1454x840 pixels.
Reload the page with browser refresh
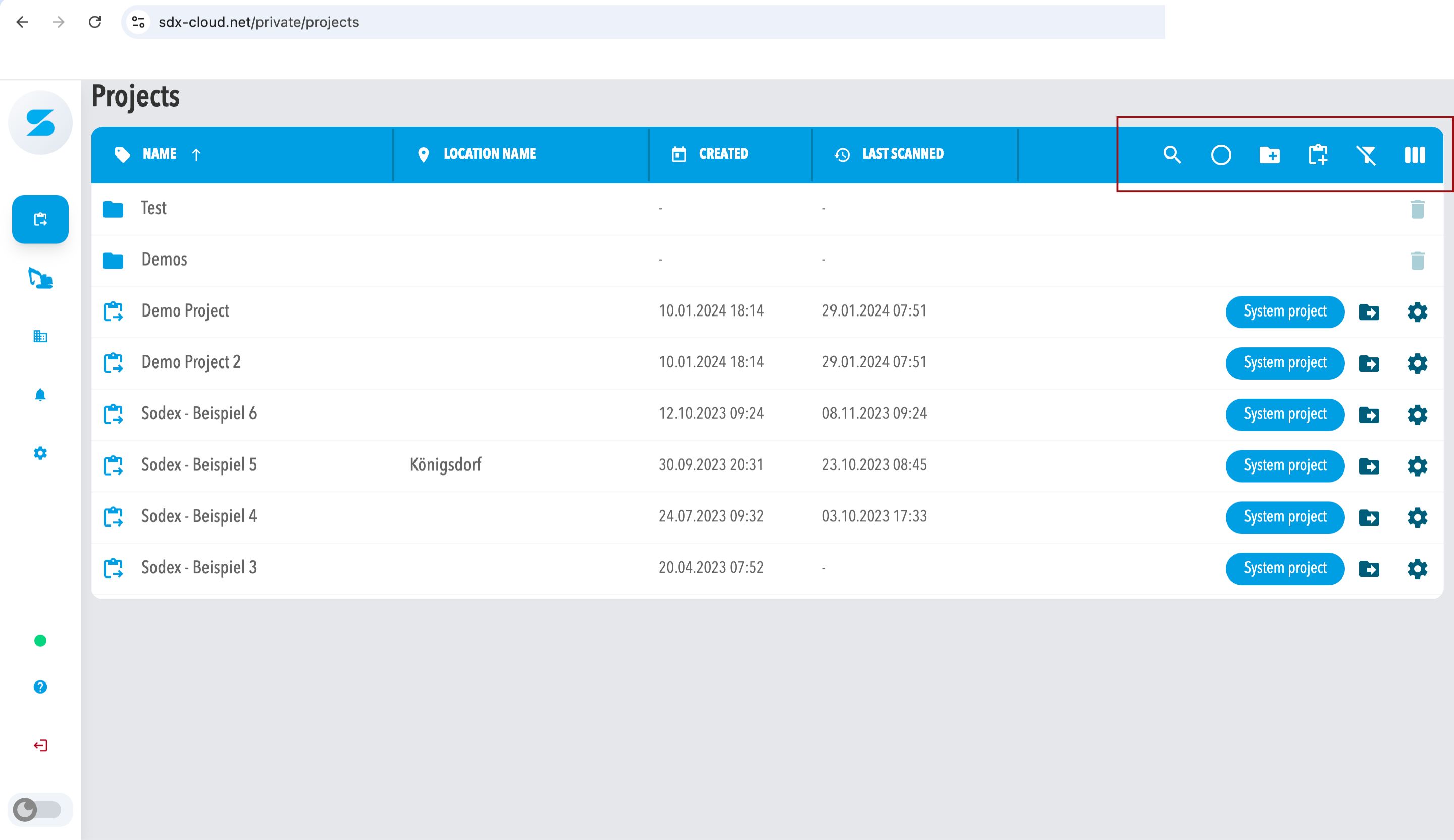[94, 22]
